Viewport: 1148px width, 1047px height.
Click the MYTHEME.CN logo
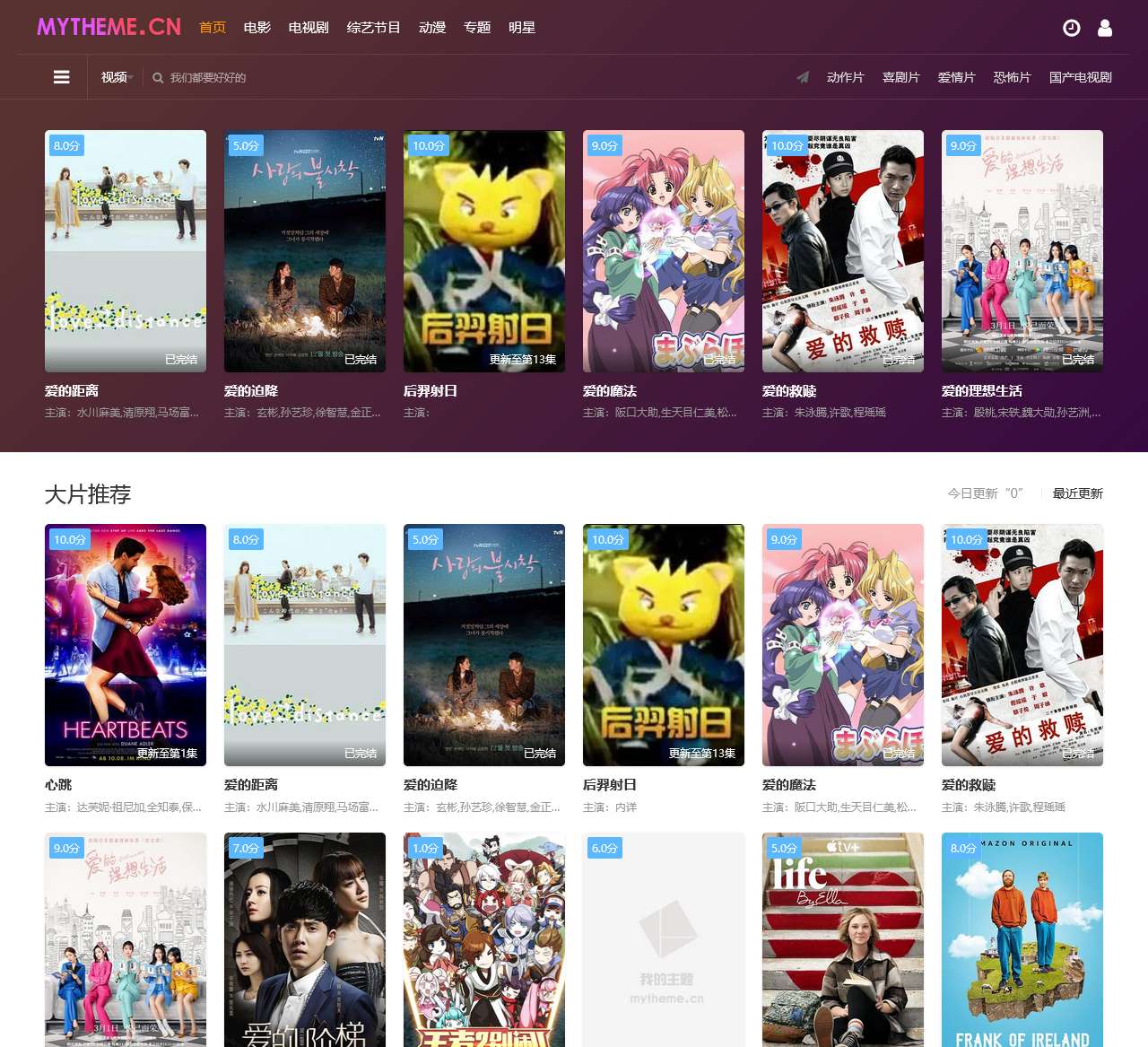[109, 27]
